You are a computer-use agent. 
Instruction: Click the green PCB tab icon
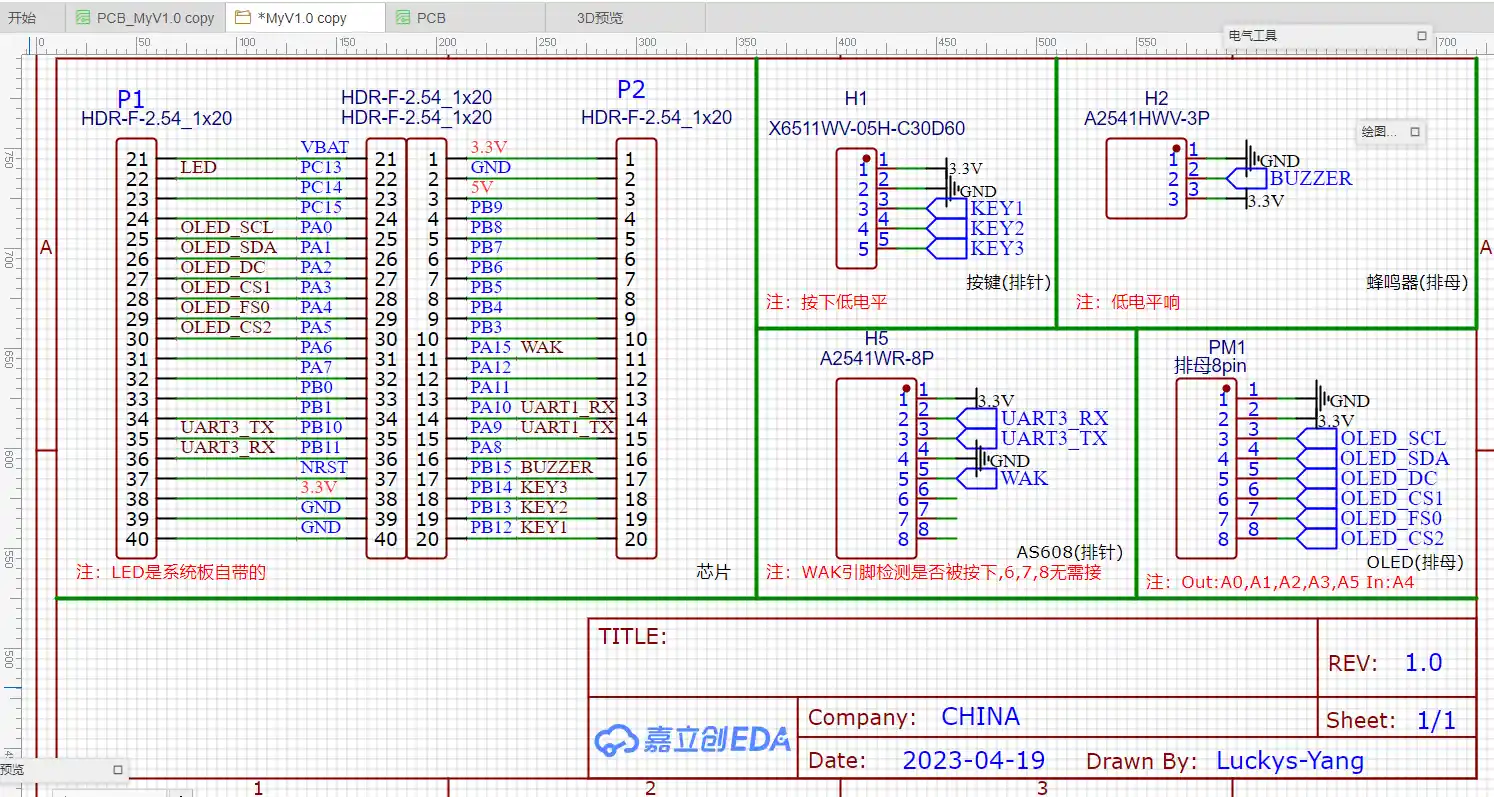point(402,18)
